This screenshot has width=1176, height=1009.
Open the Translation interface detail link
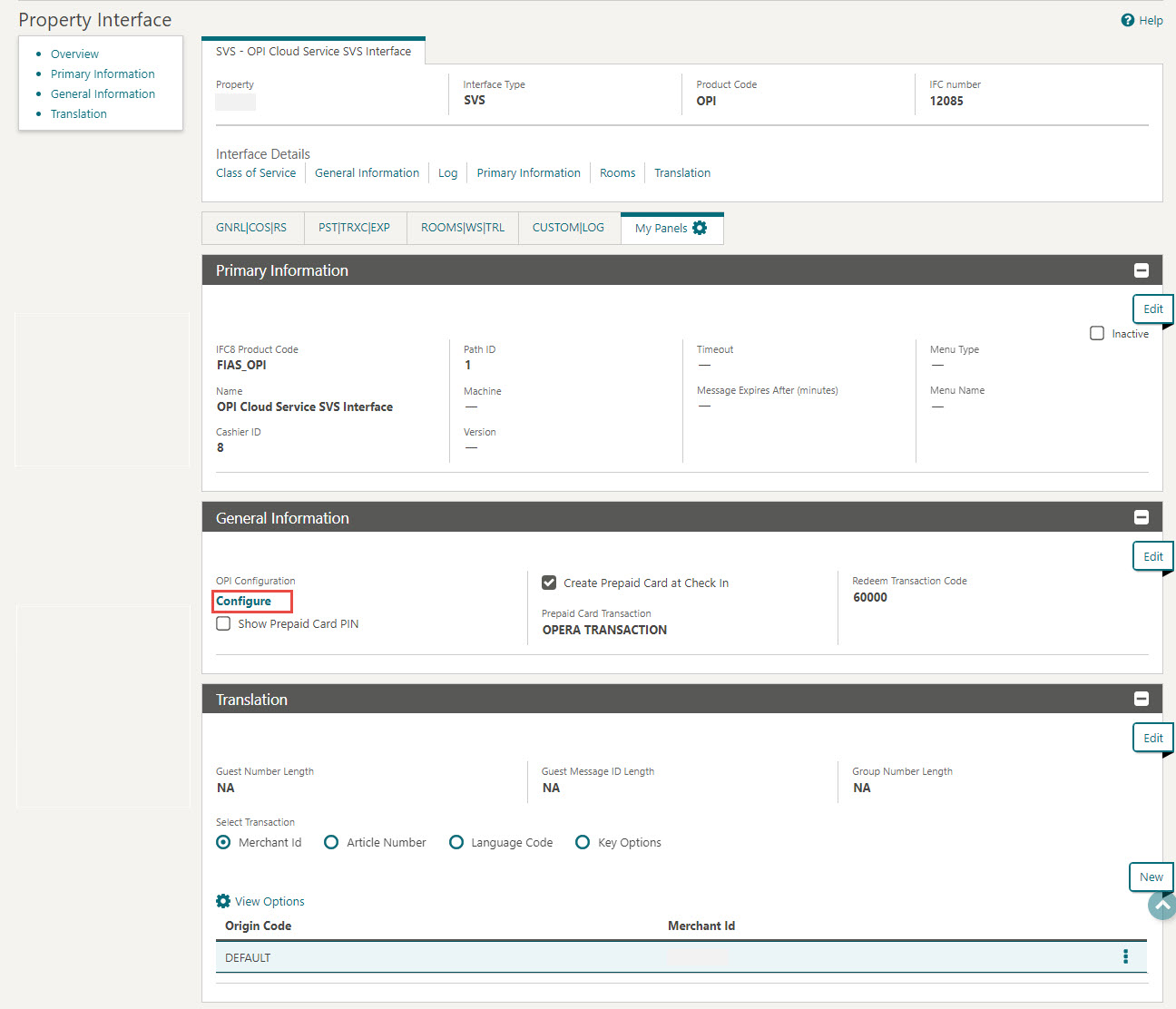pos(682,172)
